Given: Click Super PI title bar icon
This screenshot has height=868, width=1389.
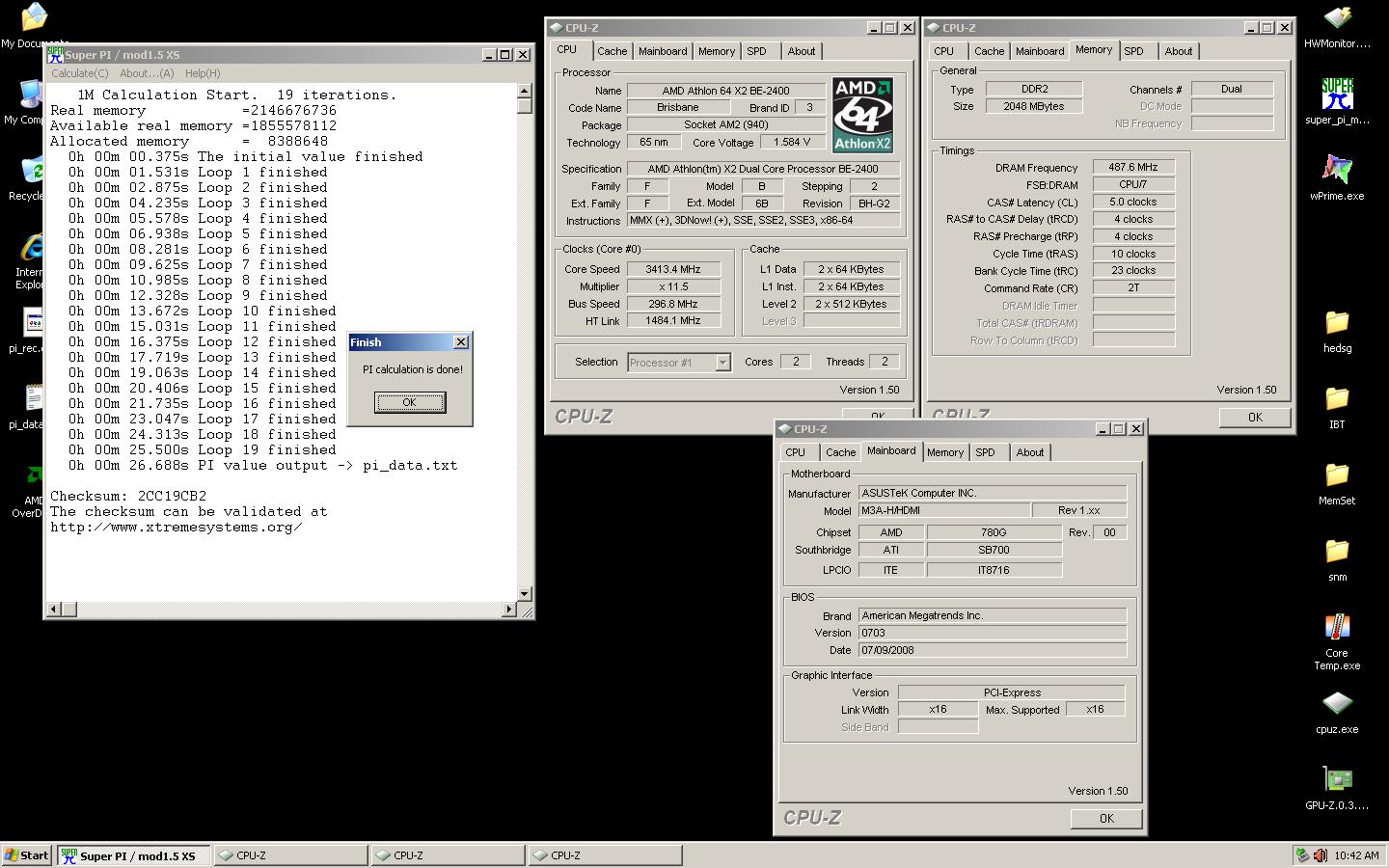Looking at the screenshot, I should pos(56,55).
